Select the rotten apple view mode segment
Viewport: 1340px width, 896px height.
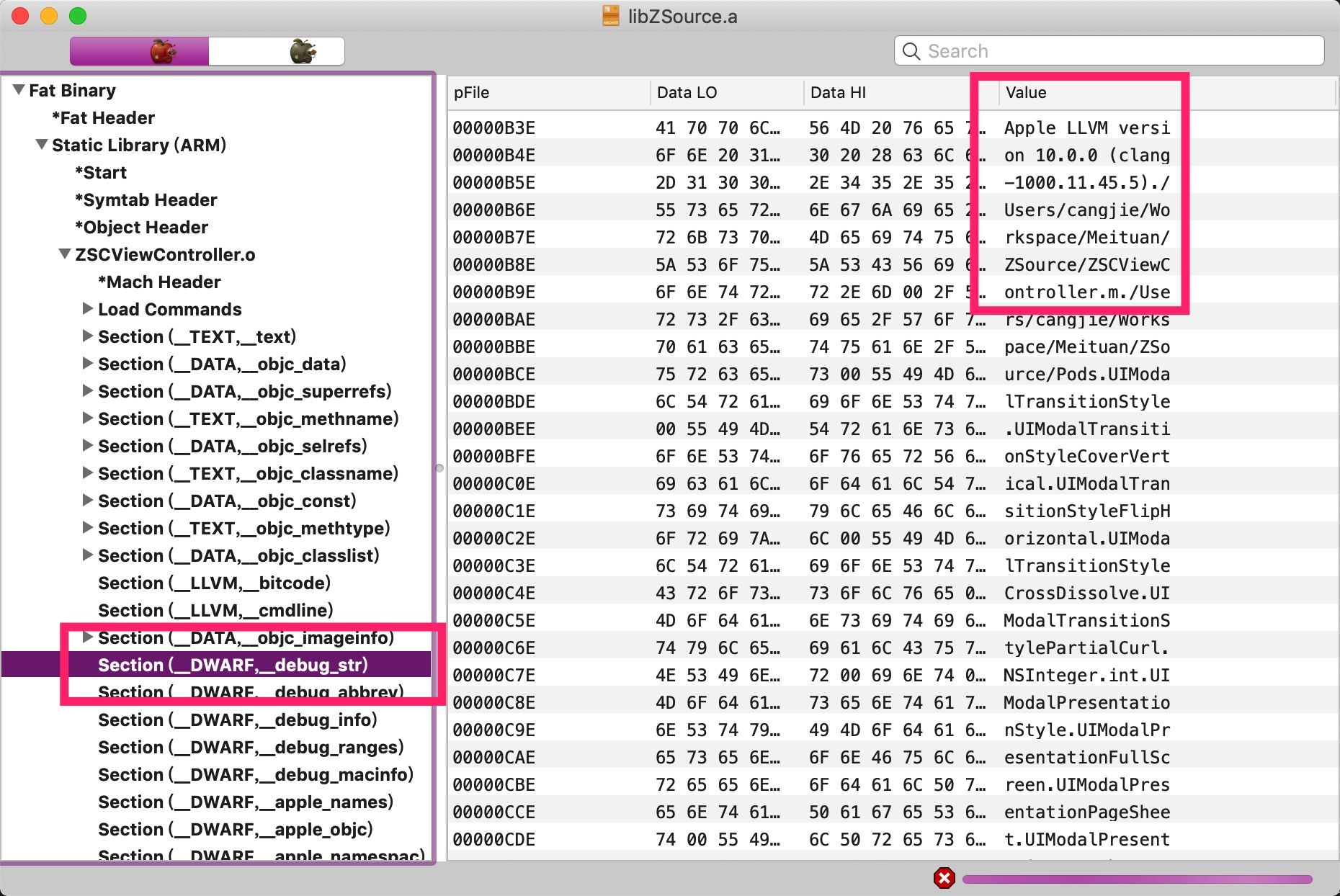click(x=277, y=51)
